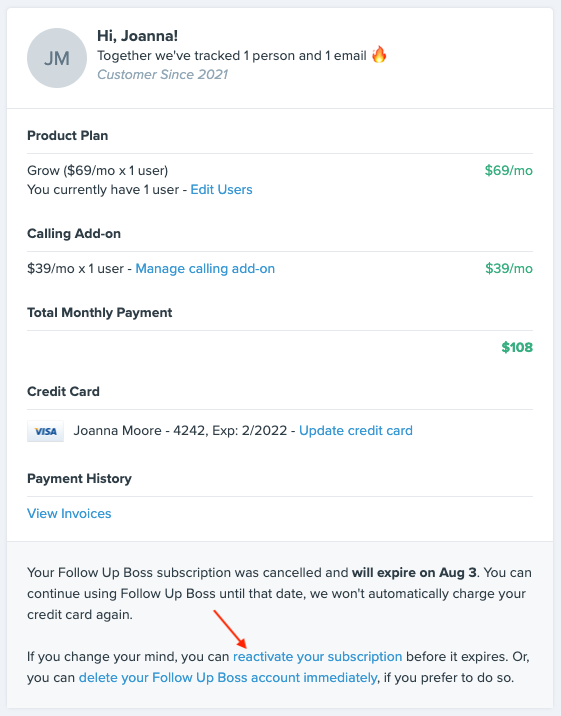Select the $69/mo plan price
Viewport: 561px width, 716px height.
pyautogui.click(x=509, y=170)
